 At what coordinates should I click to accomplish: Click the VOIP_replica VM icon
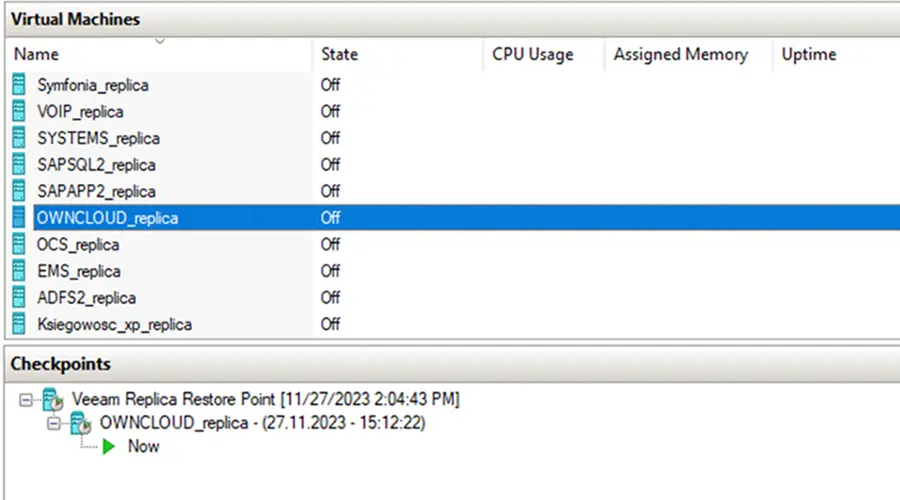pos(19,111)
